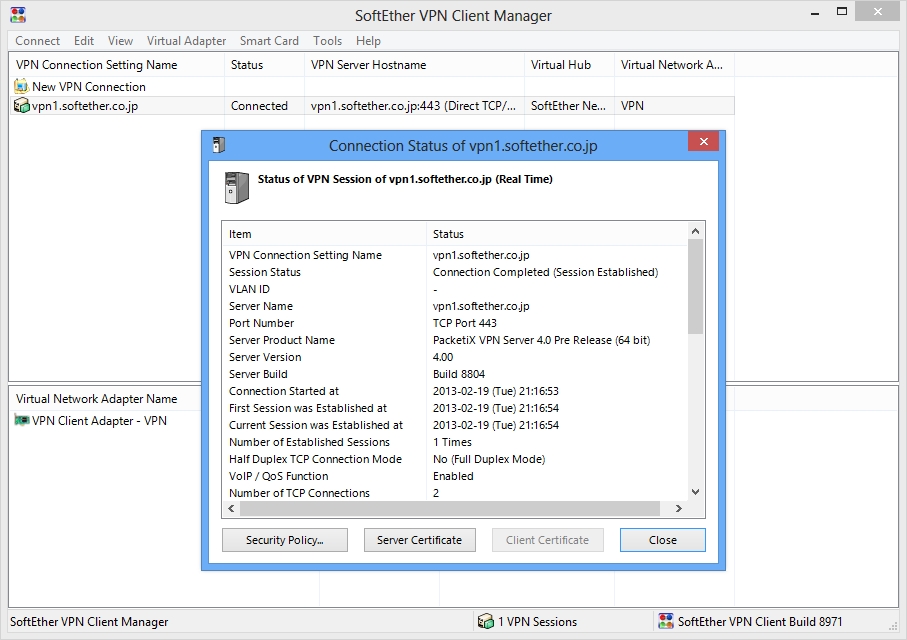
Task: Open the Smart Card menu
Action: point(268,40)
